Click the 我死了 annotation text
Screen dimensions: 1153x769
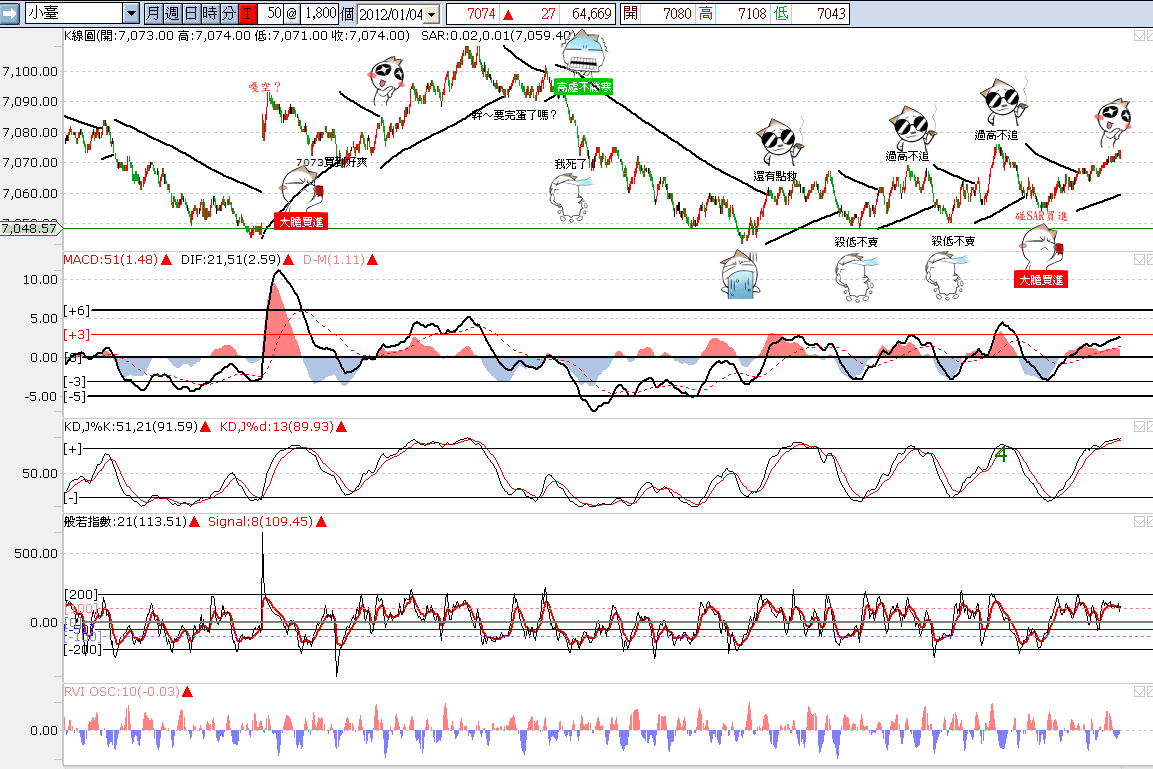[x=571, y=164]
